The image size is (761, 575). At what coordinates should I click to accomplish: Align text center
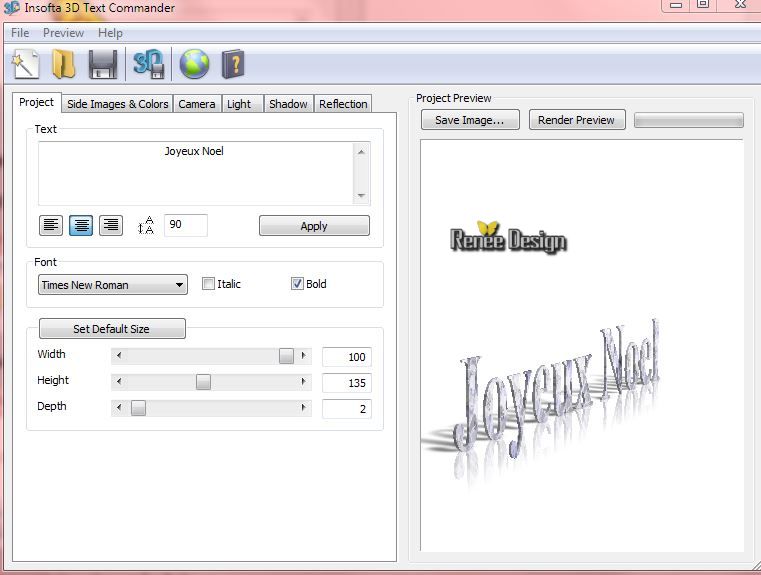tap(81, 226)
